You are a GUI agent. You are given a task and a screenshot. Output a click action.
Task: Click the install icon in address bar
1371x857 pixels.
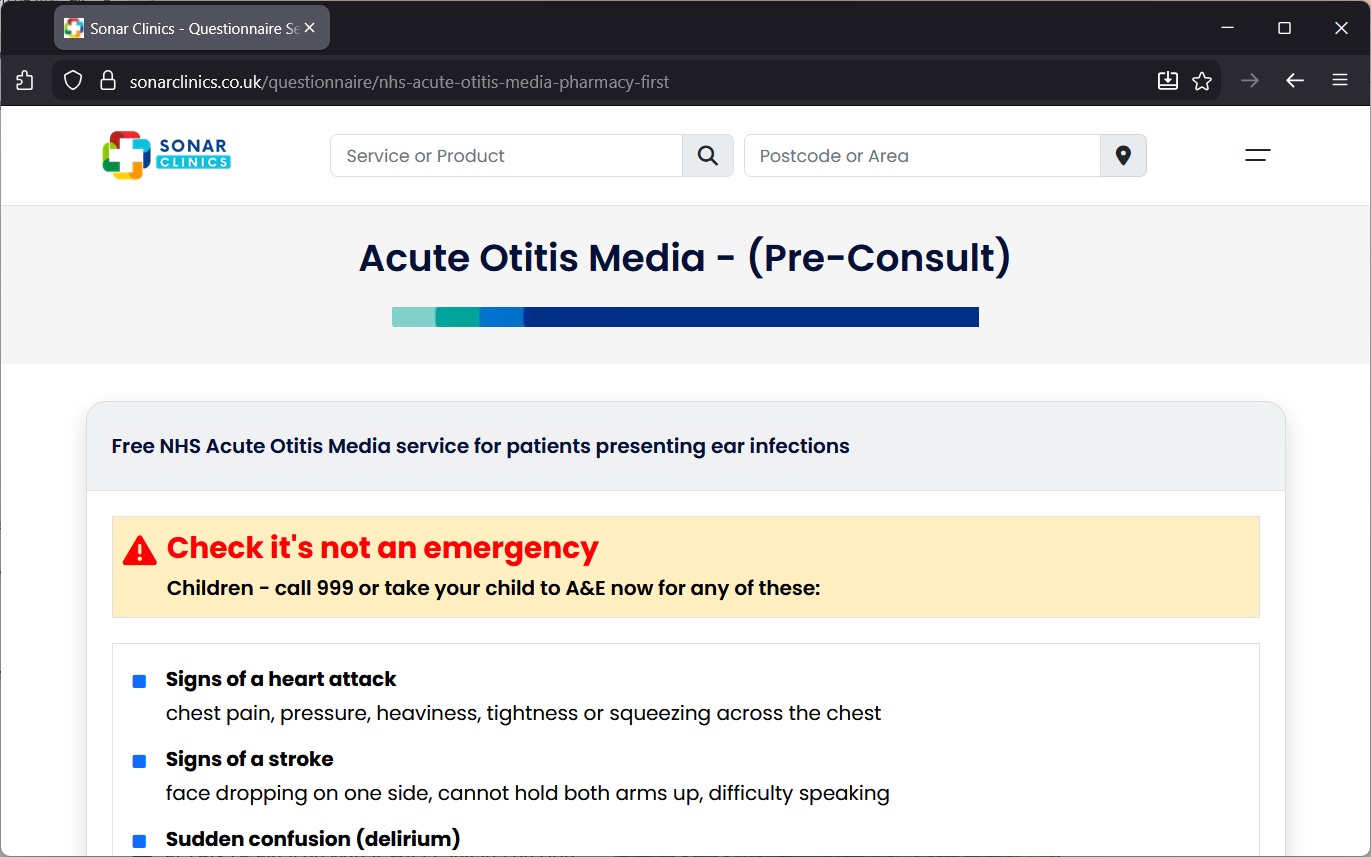point(1167,81)
